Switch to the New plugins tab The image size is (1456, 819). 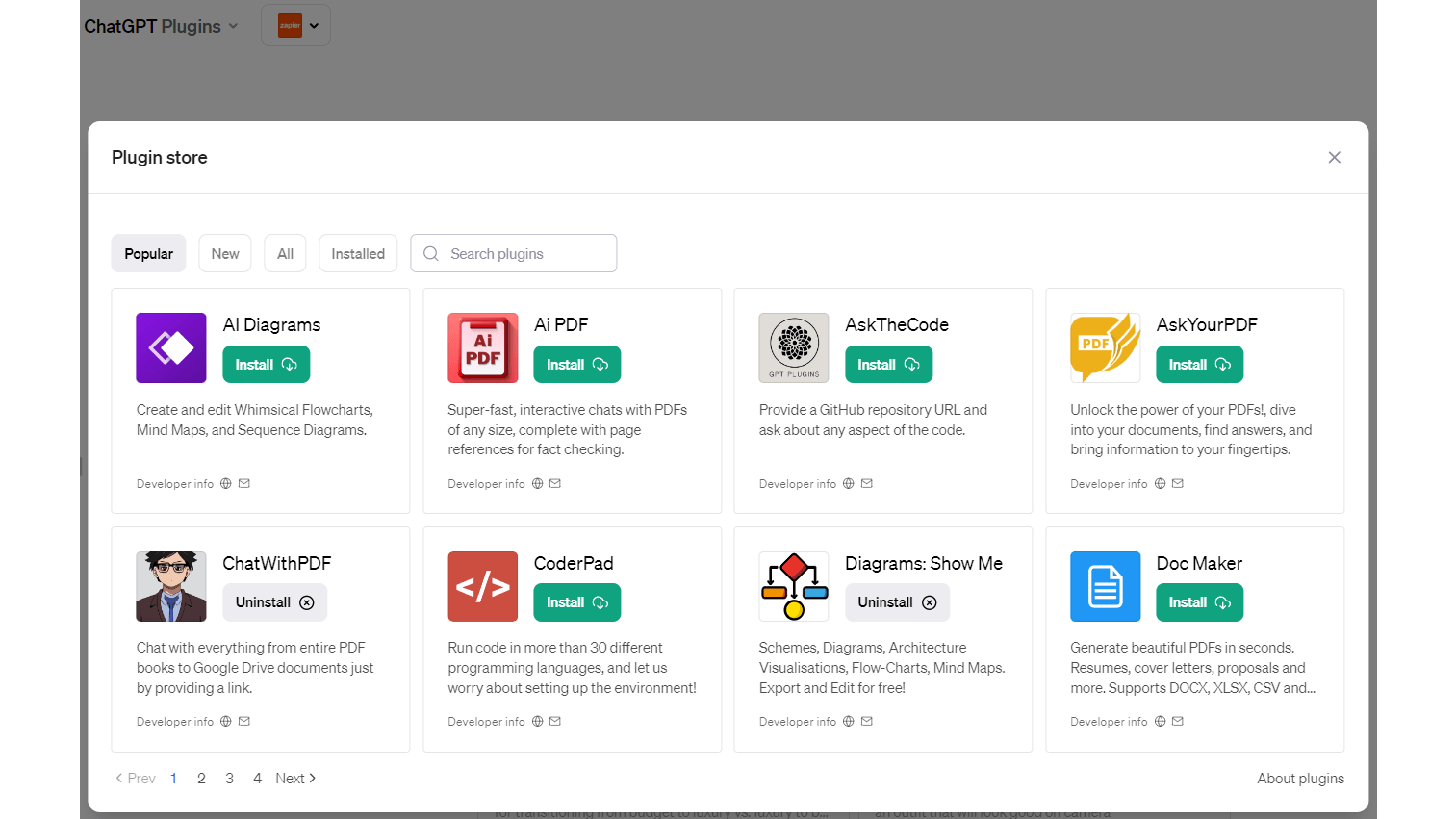[225, 254]
